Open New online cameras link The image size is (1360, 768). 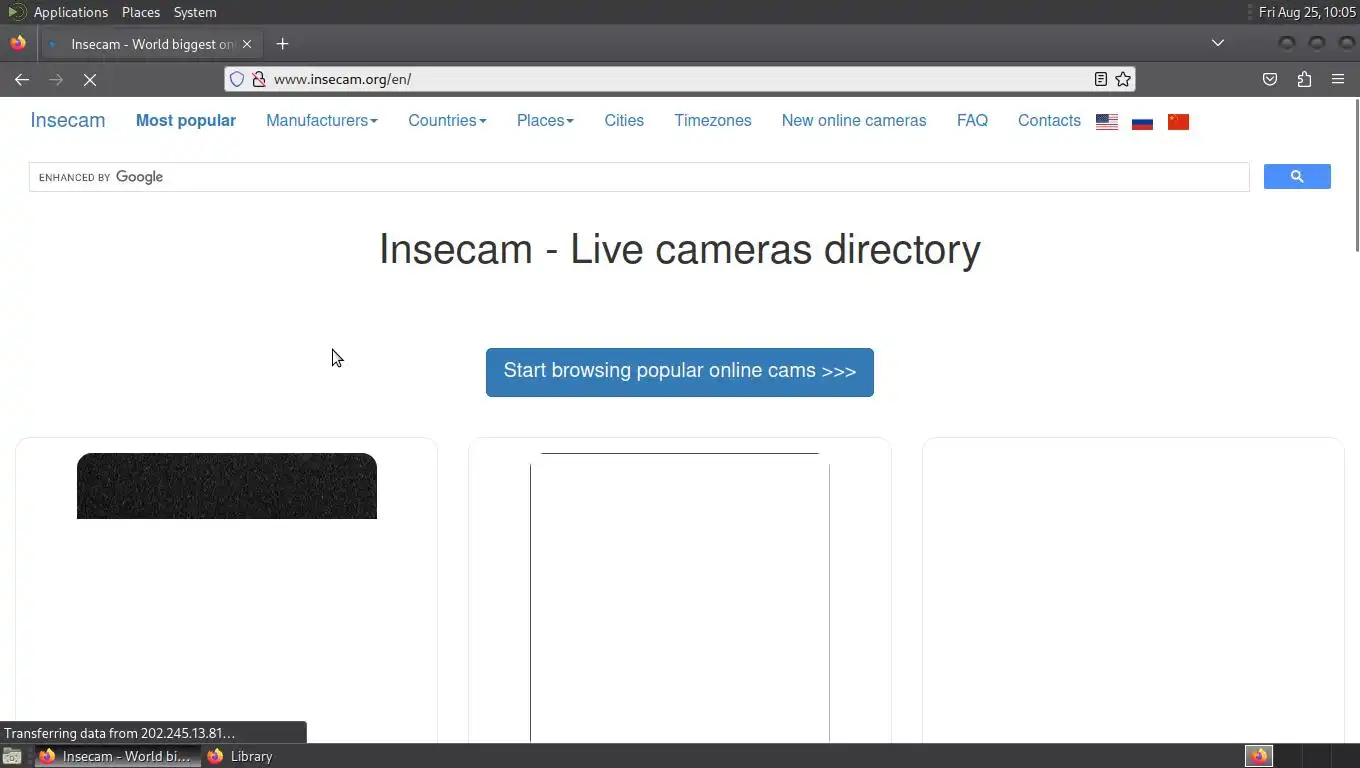point(854,120)
